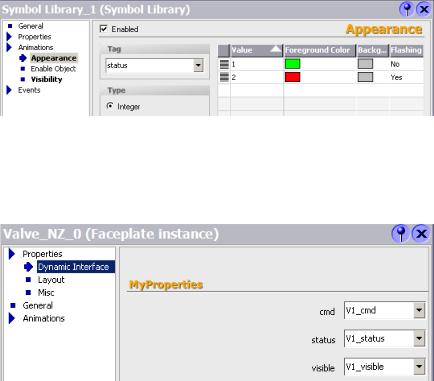434x381 pixels.
Task: Pin the Valve_NZ_0 faceplate instance window
Action: (401, 233)
